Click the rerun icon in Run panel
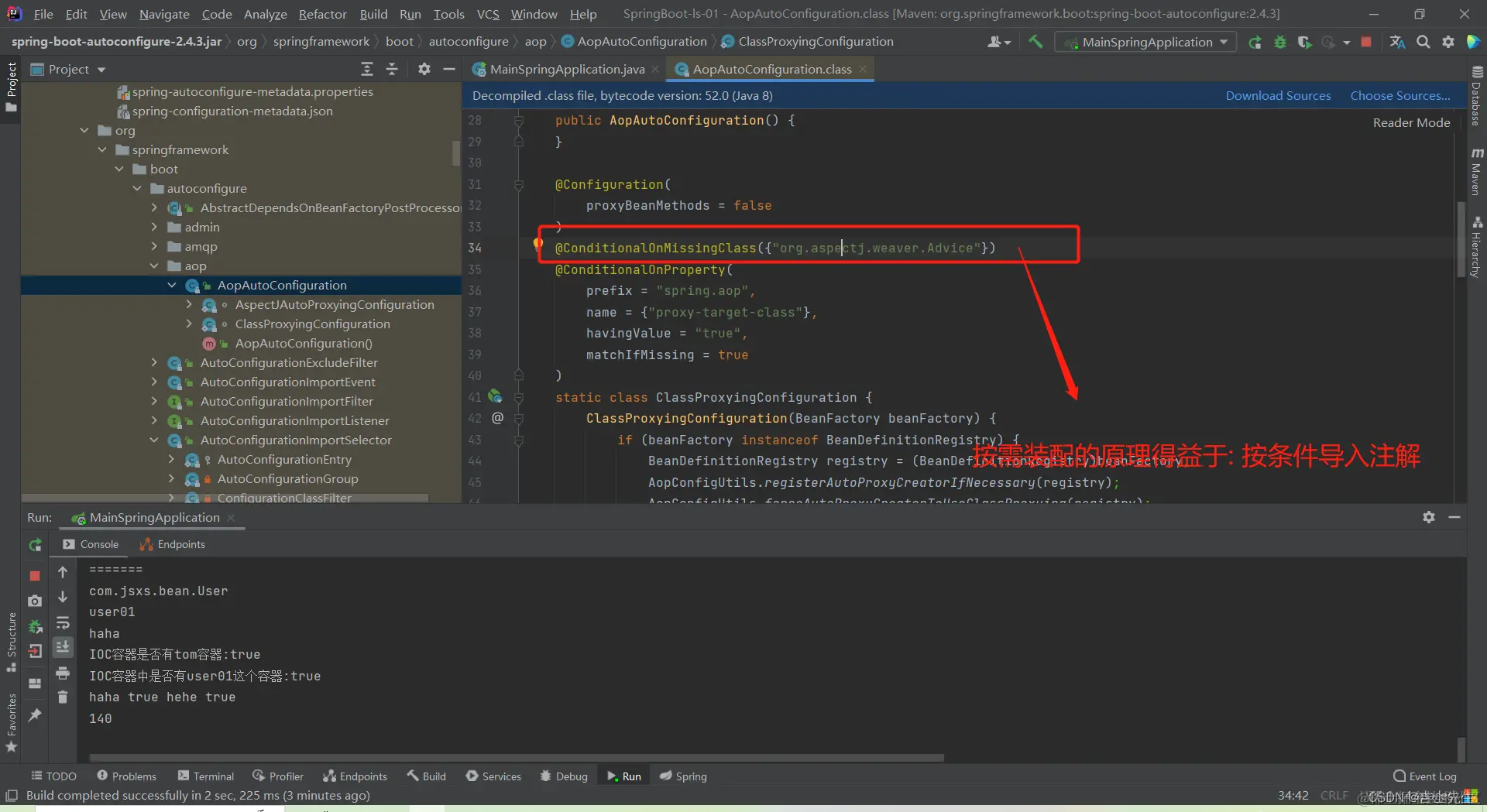Viewport: 1487px width, 812px height. coord(35,545)
